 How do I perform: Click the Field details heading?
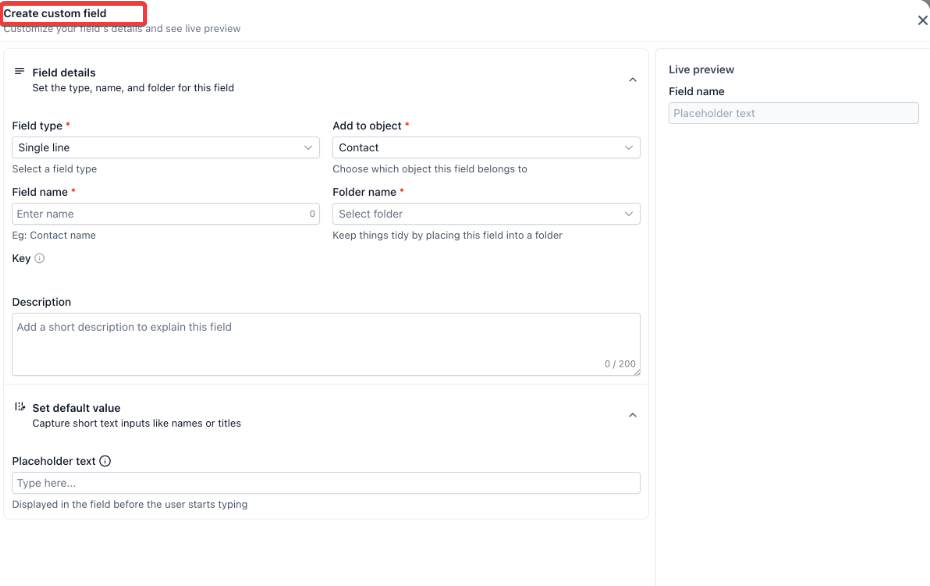coord(64,73)
